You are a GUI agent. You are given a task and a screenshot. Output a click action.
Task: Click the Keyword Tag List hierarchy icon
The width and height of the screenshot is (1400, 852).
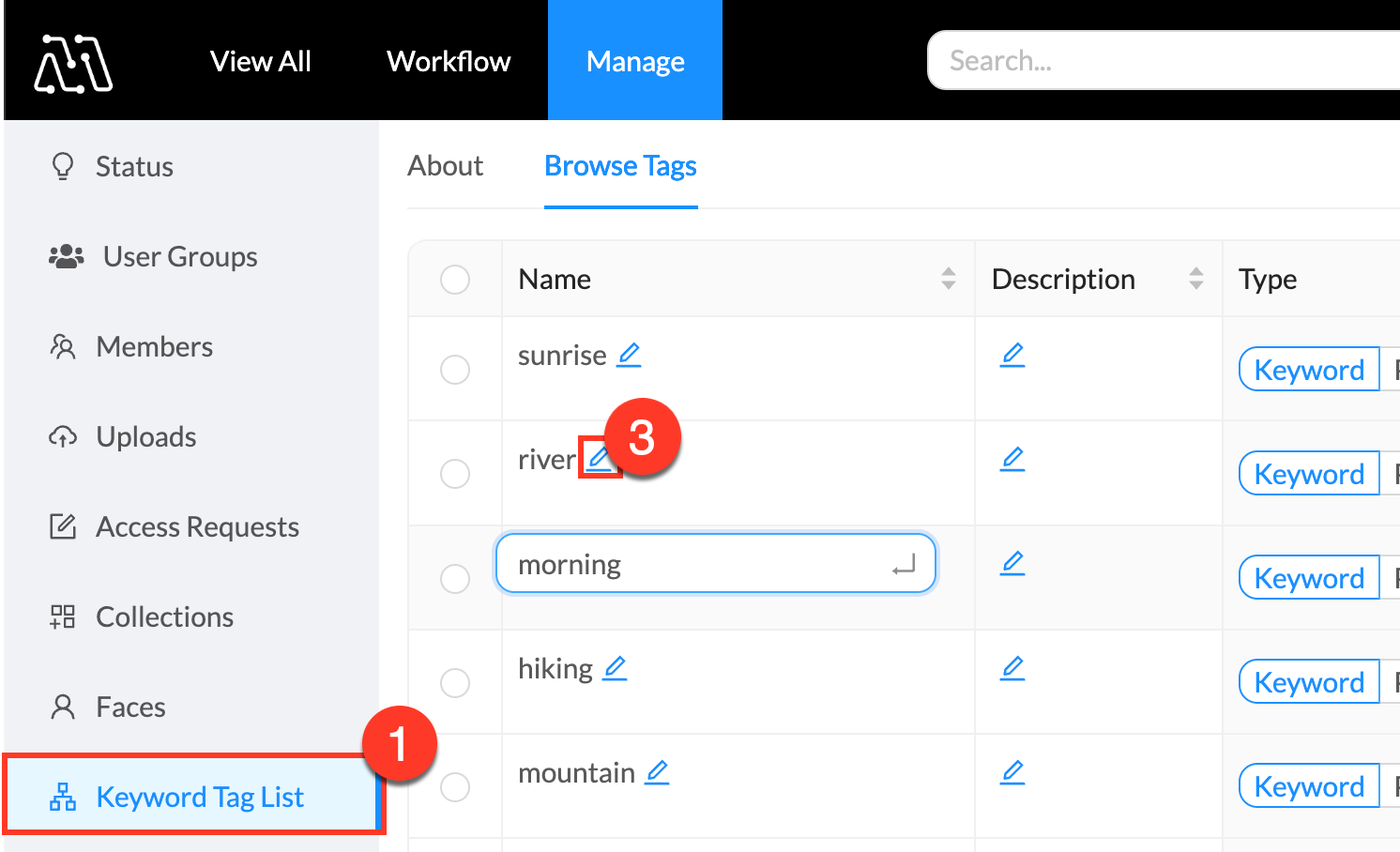pos(62,796)
